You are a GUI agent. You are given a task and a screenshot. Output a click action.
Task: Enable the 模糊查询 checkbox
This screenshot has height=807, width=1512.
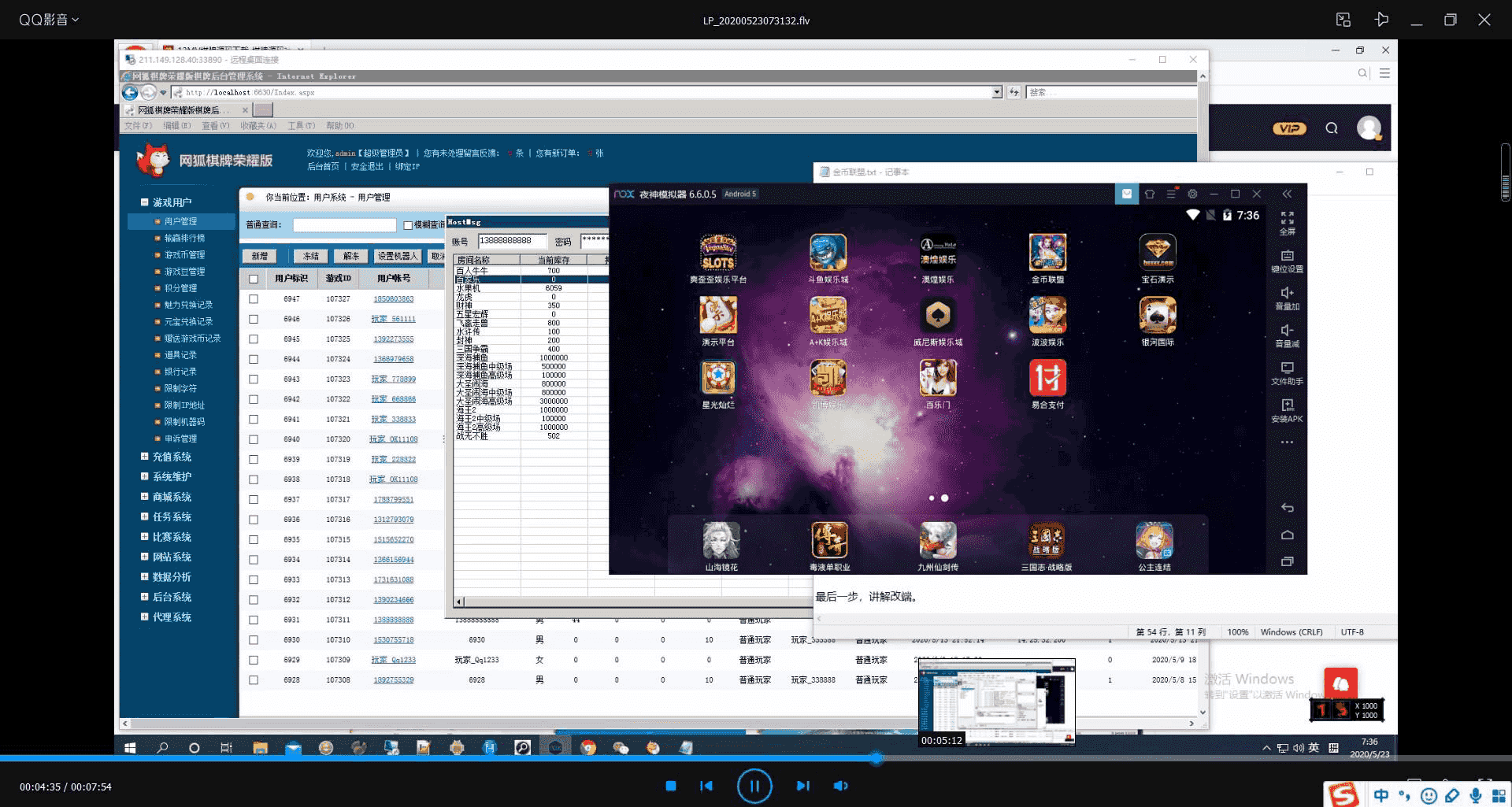pos(408,225)
